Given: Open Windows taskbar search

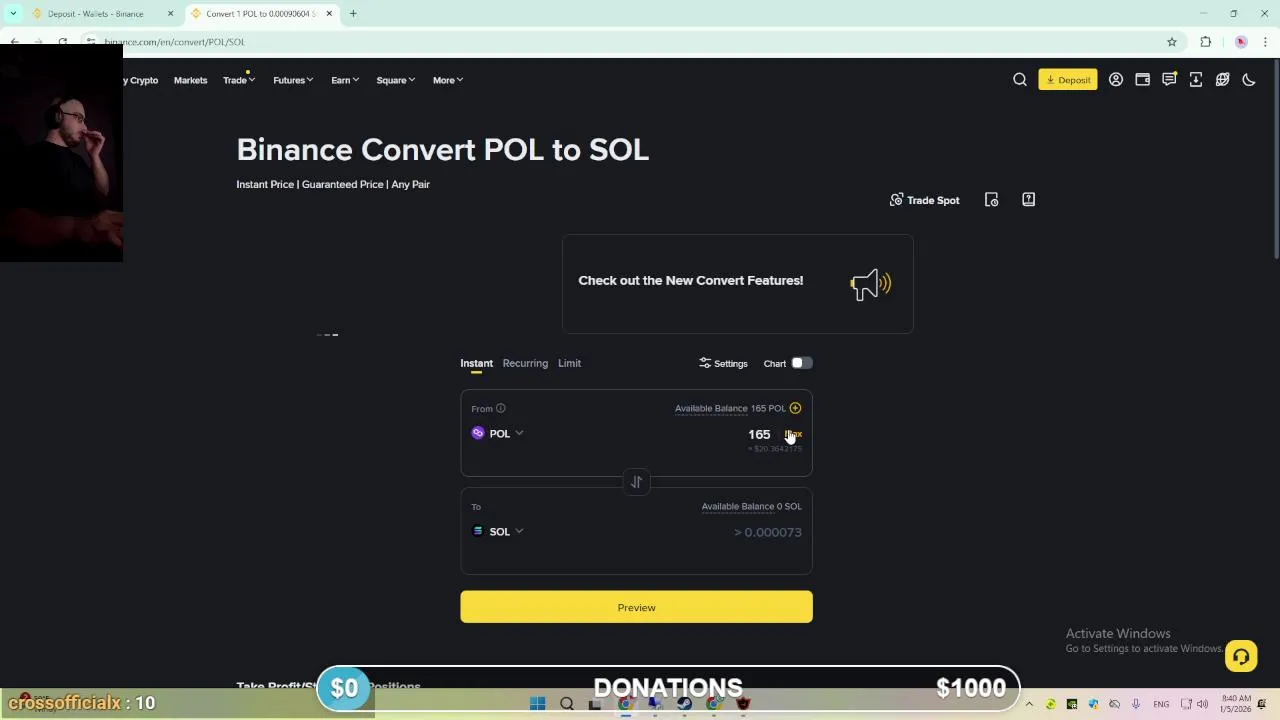Looking at the screenshot, I should click(x=567, y=704).
